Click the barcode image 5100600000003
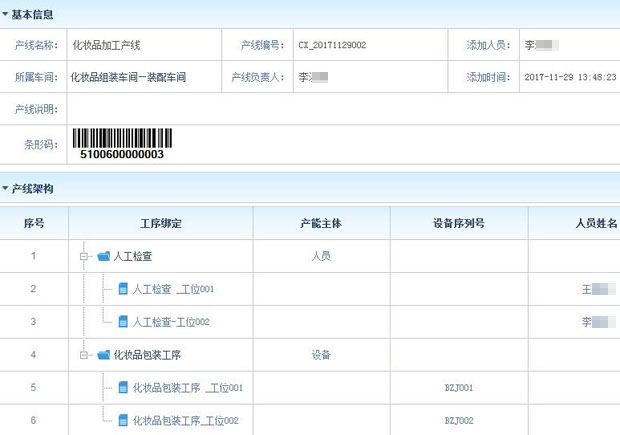 [x=120, y=143]
